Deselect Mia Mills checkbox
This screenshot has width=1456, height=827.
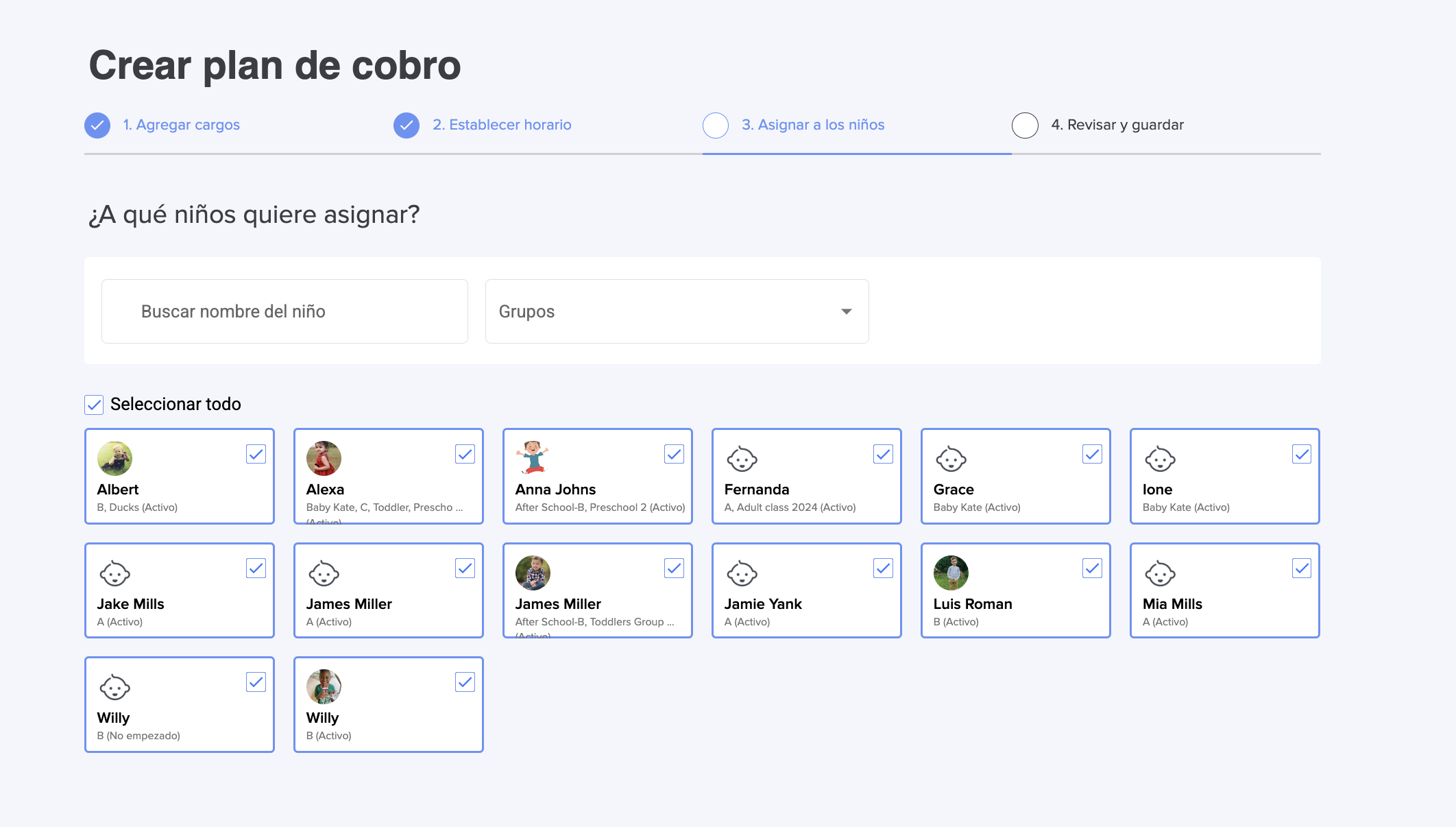[x=1301, y=568]
